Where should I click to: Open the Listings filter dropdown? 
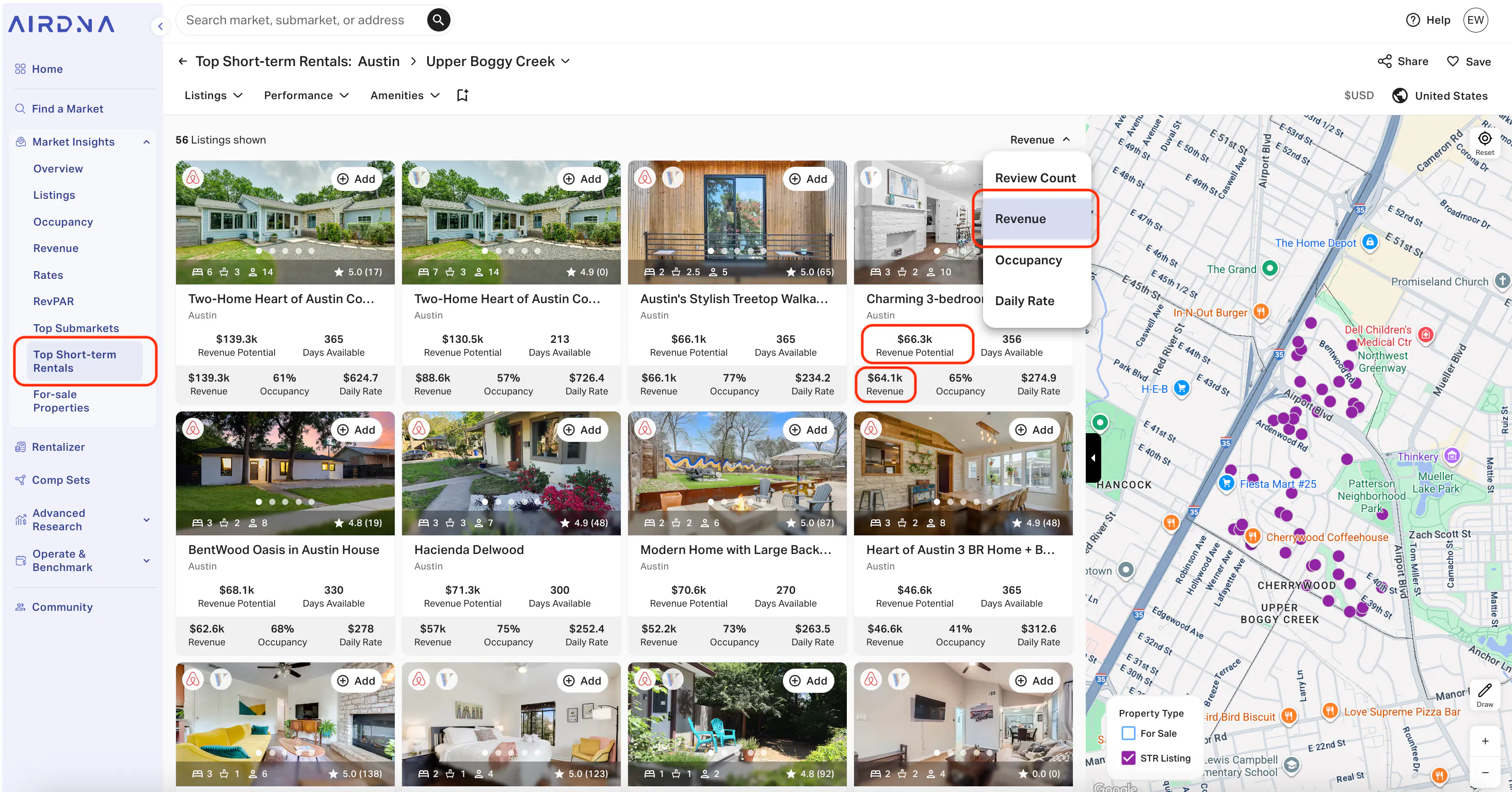(x=214, y=95)
